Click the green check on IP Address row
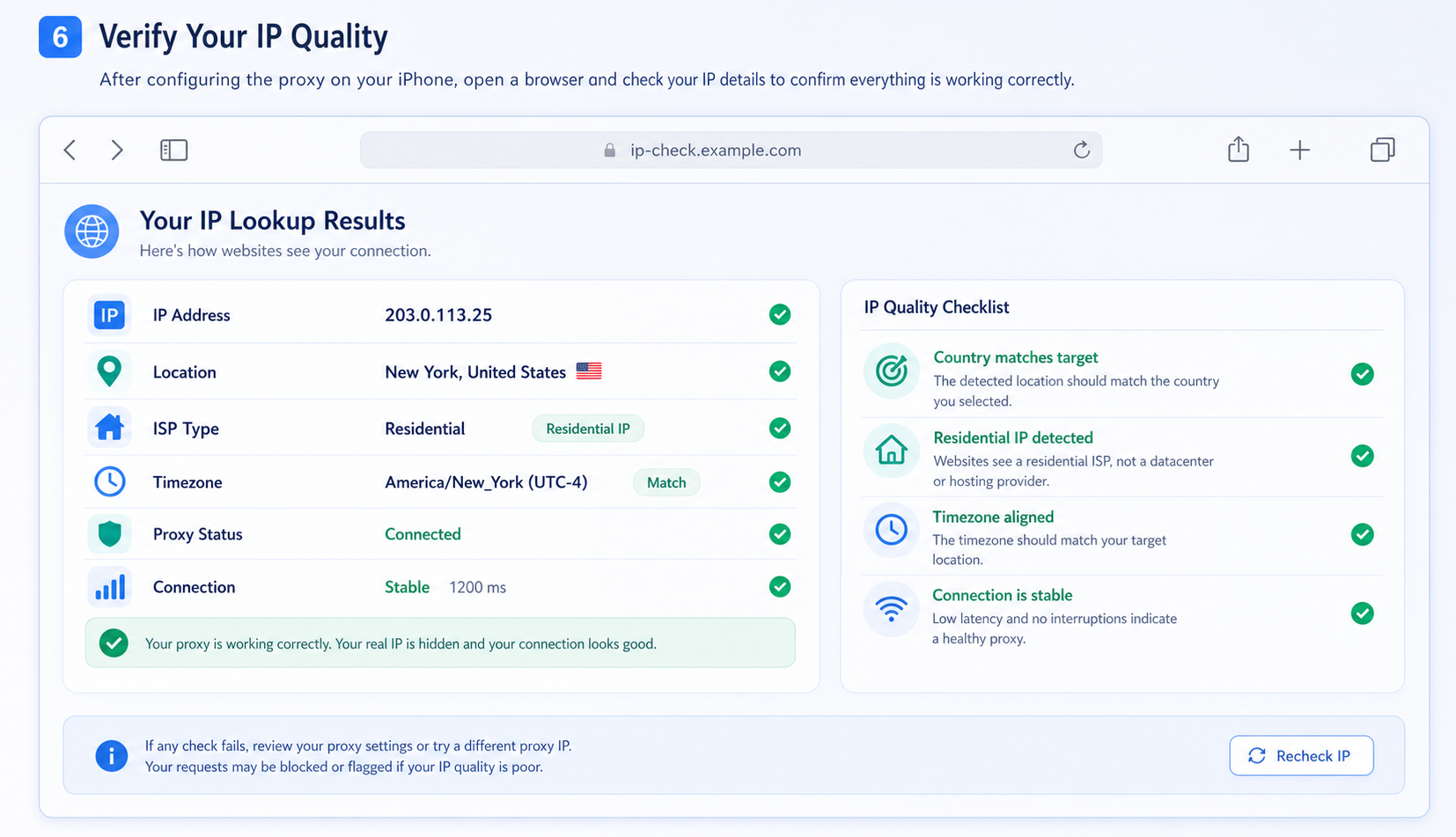1456x837 pixels. tap(780, 314)
